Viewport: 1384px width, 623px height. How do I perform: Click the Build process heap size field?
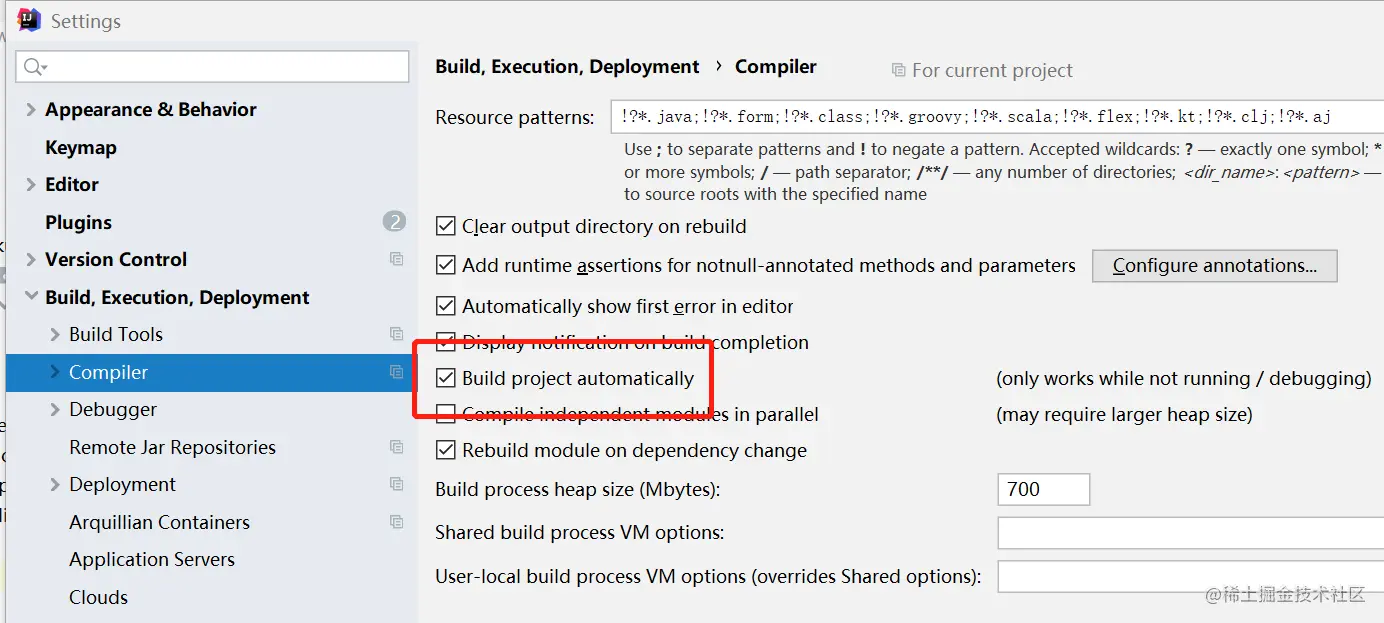(1043, 490)
